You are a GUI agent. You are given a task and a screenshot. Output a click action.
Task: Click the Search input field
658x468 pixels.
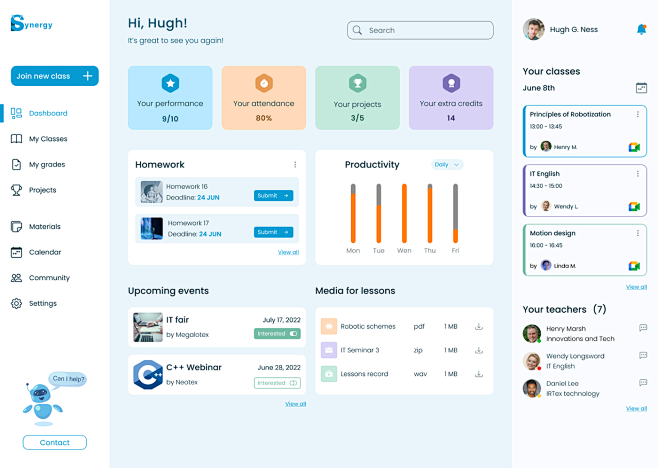tap(420, 30)
